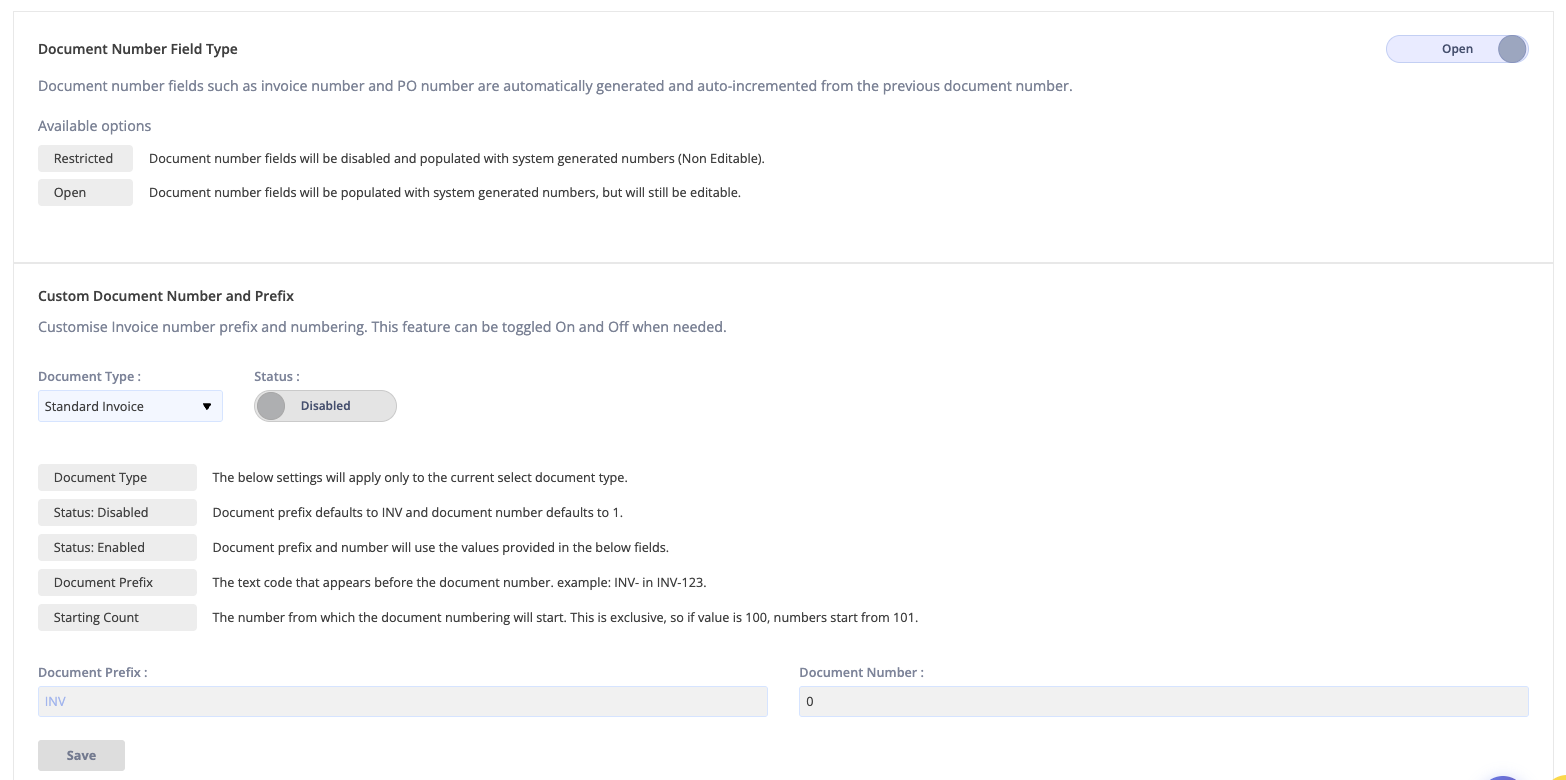This screenshot has width=1566, height=780.
Task: Toggle the Document Number Field Type Open switch
Action: [x=1456, y=49]
